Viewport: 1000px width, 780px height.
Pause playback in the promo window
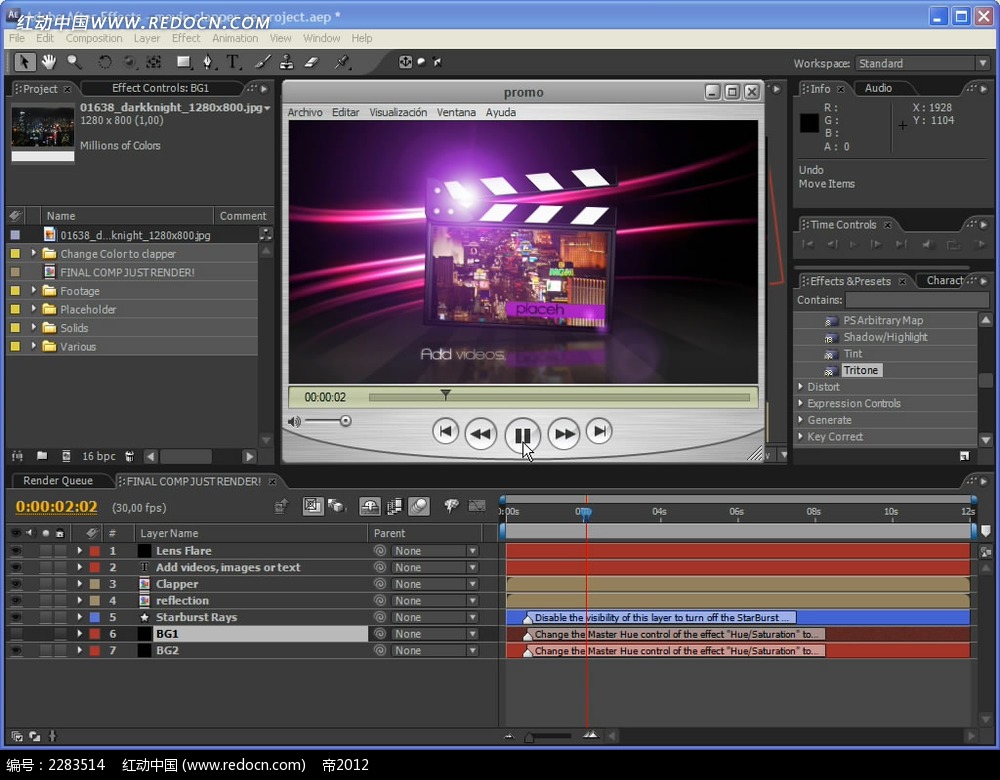(522, 435)
